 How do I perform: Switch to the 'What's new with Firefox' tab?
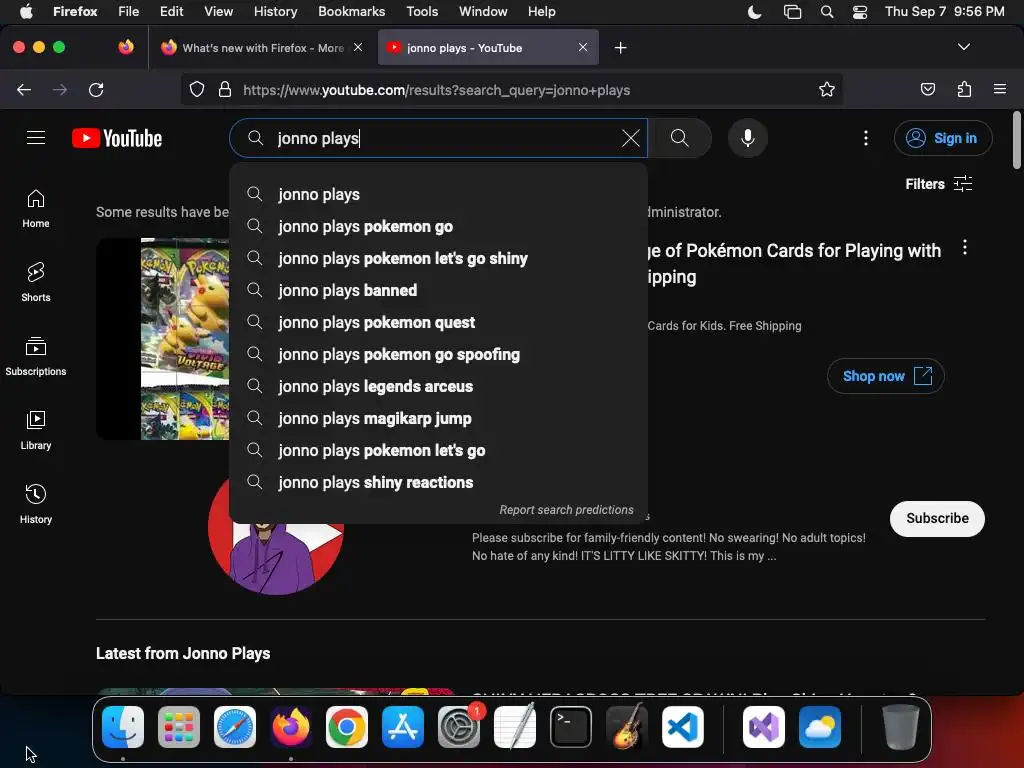(262, 48)
